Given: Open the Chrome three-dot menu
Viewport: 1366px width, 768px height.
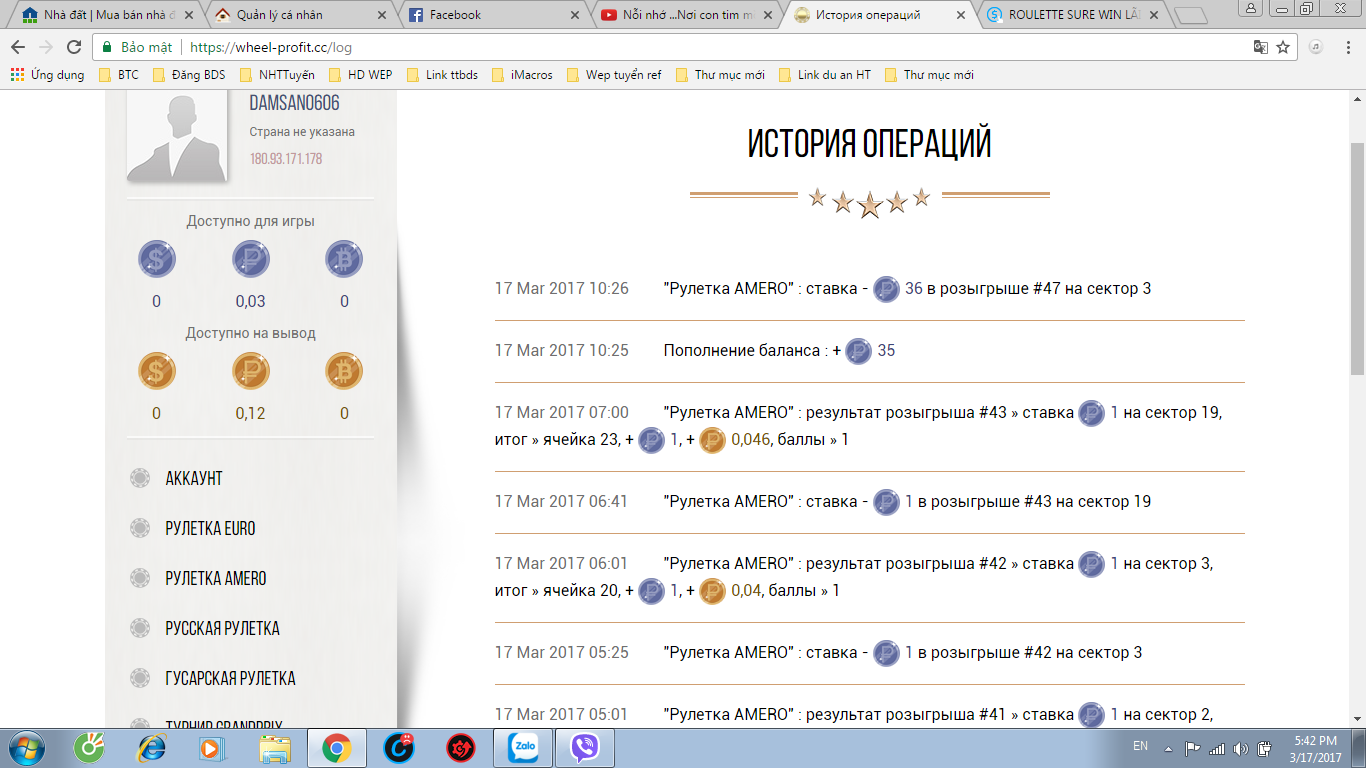Looking at the screenshot, I should [x=1348, y=47].
